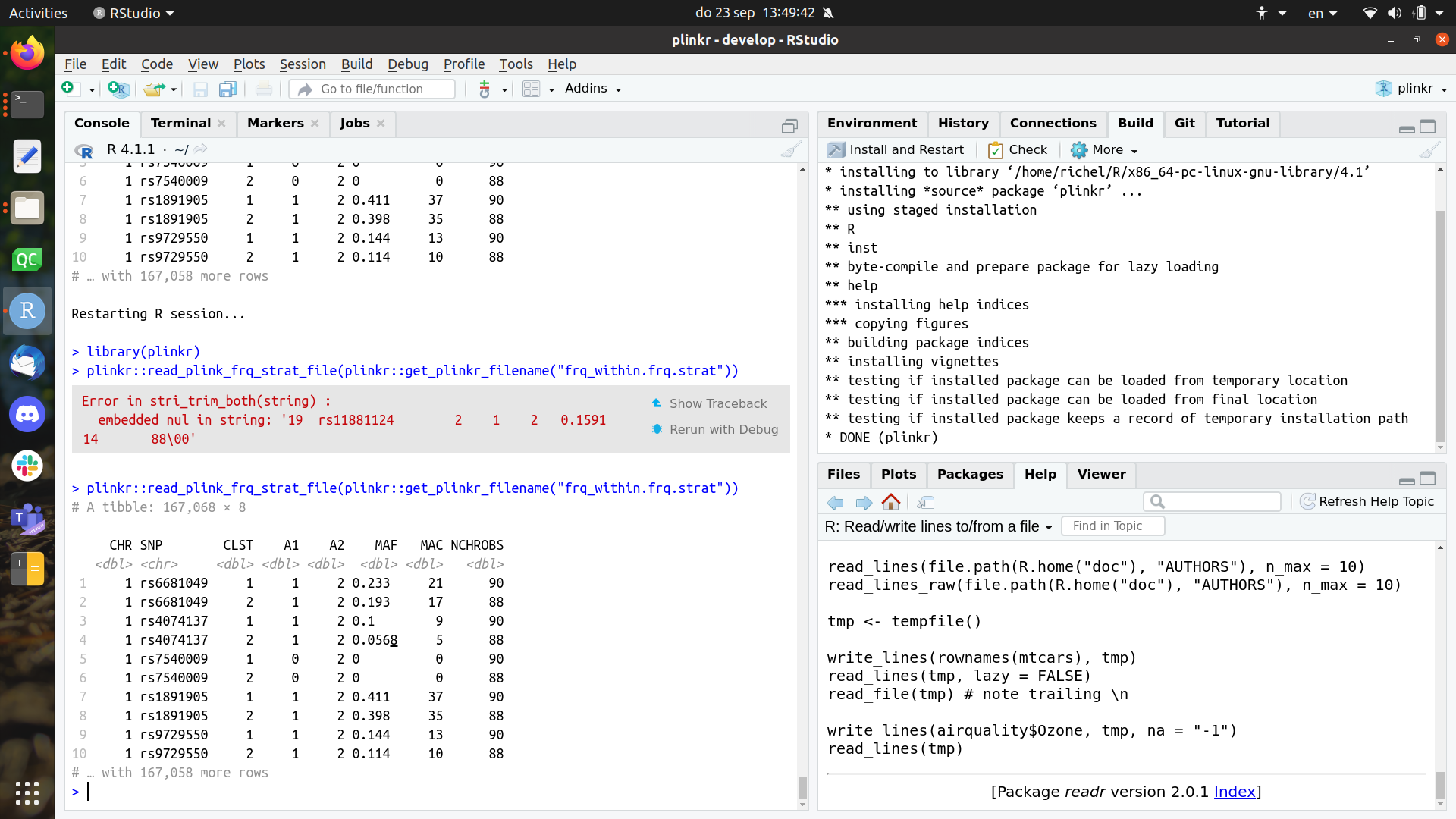
Task: Launch Firefox from the dock
Action: click(x=27, y=52)
